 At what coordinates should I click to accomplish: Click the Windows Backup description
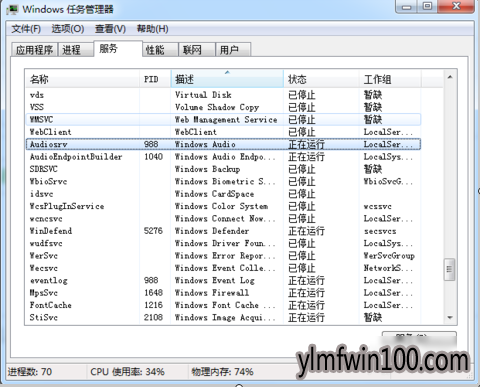208,169
